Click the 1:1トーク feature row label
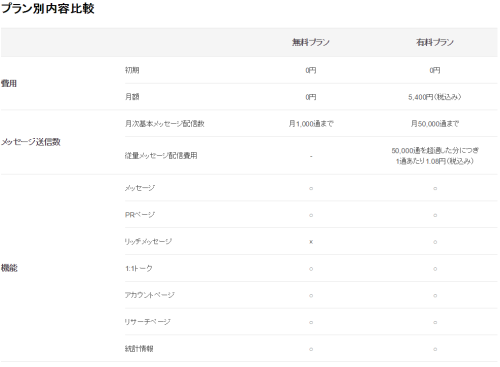 click(x=139, y=268)
